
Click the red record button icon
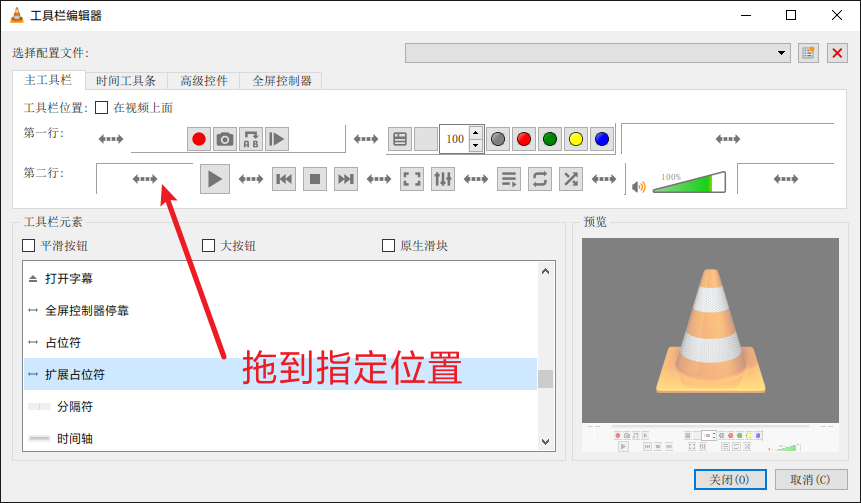(199, 139)
